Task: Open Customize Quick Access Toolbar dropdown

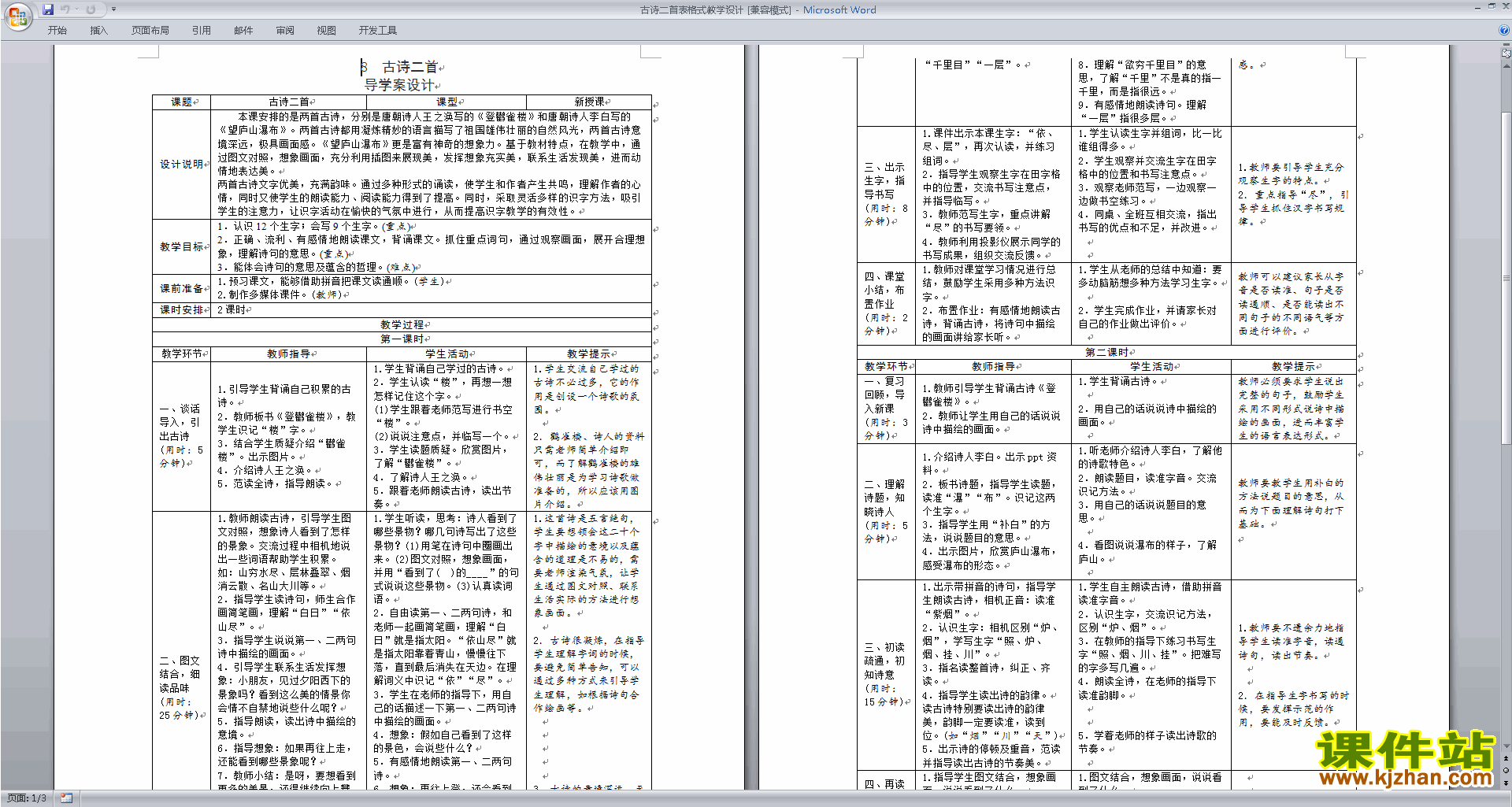Action: tap(113, 9)
